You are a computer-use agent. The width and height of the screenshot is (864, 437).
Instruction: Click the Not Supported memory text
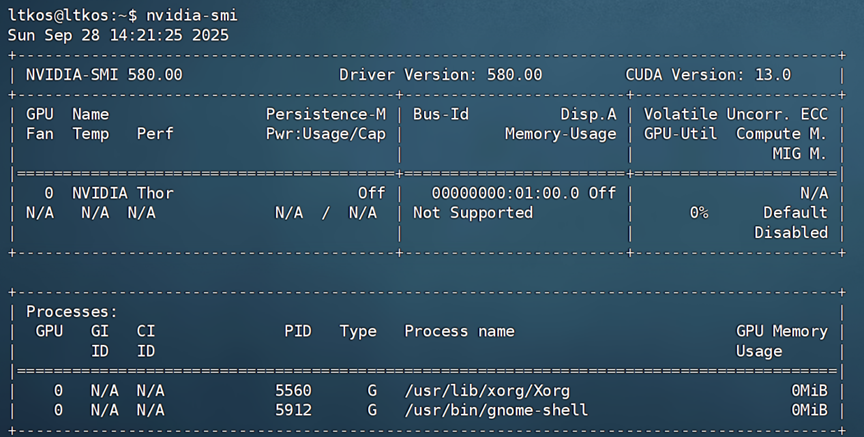pos(473,212)
